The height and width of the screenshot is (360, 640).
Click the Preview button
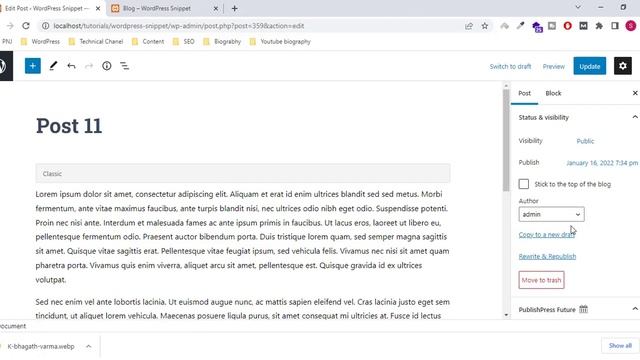(553, 67)
